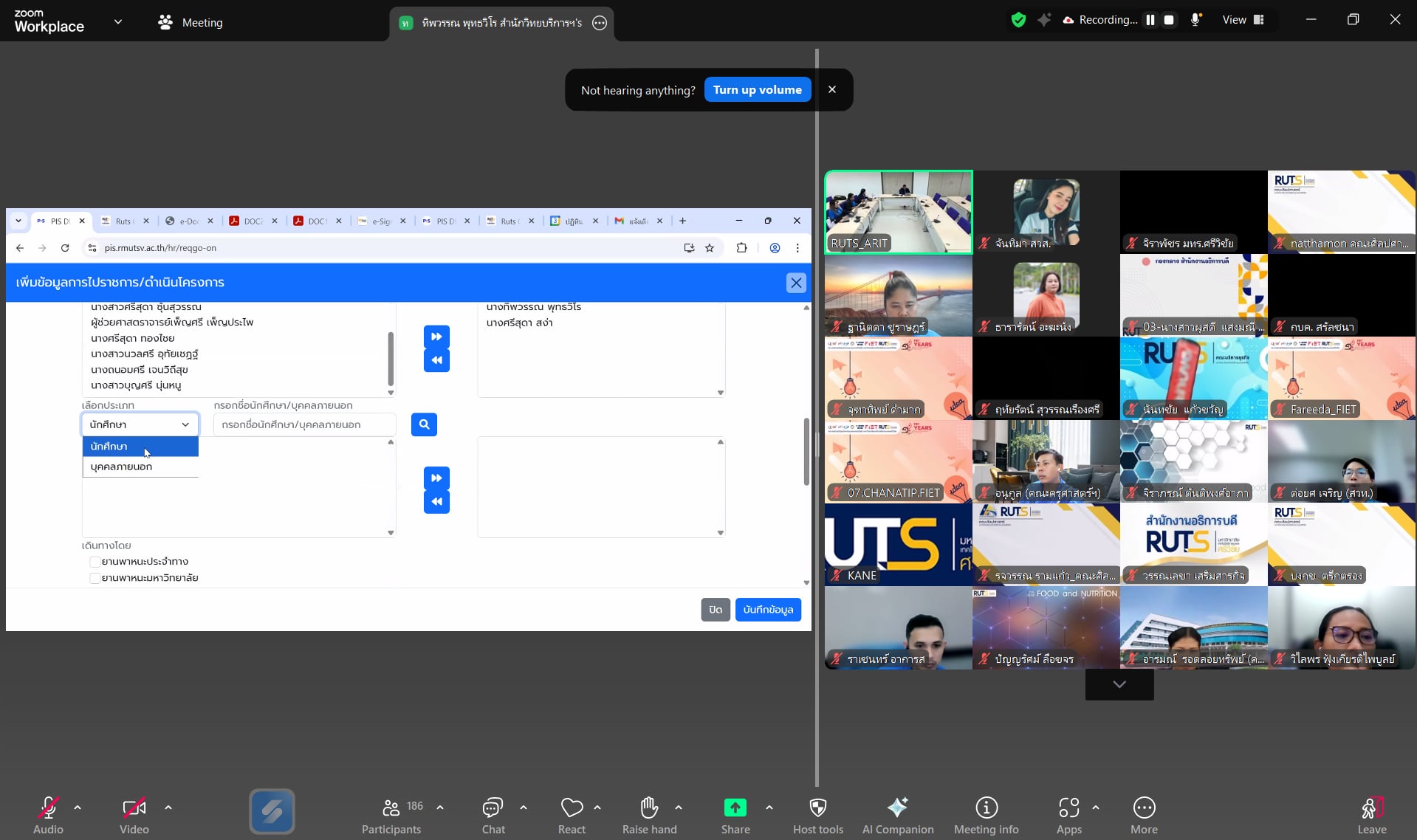The height and width of the screenshot is (840, 1417).
Task: Open the View menu
Action: click(x=1243, y=20)
